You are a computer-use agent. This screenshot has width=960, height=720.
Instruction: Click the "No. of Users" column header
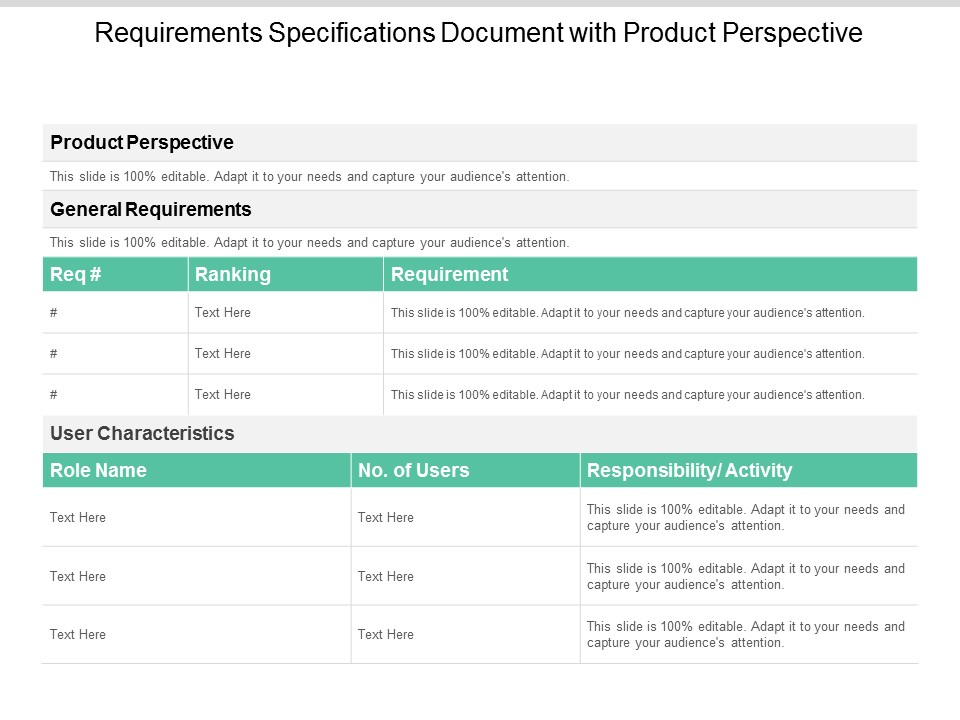click(466, 470)
